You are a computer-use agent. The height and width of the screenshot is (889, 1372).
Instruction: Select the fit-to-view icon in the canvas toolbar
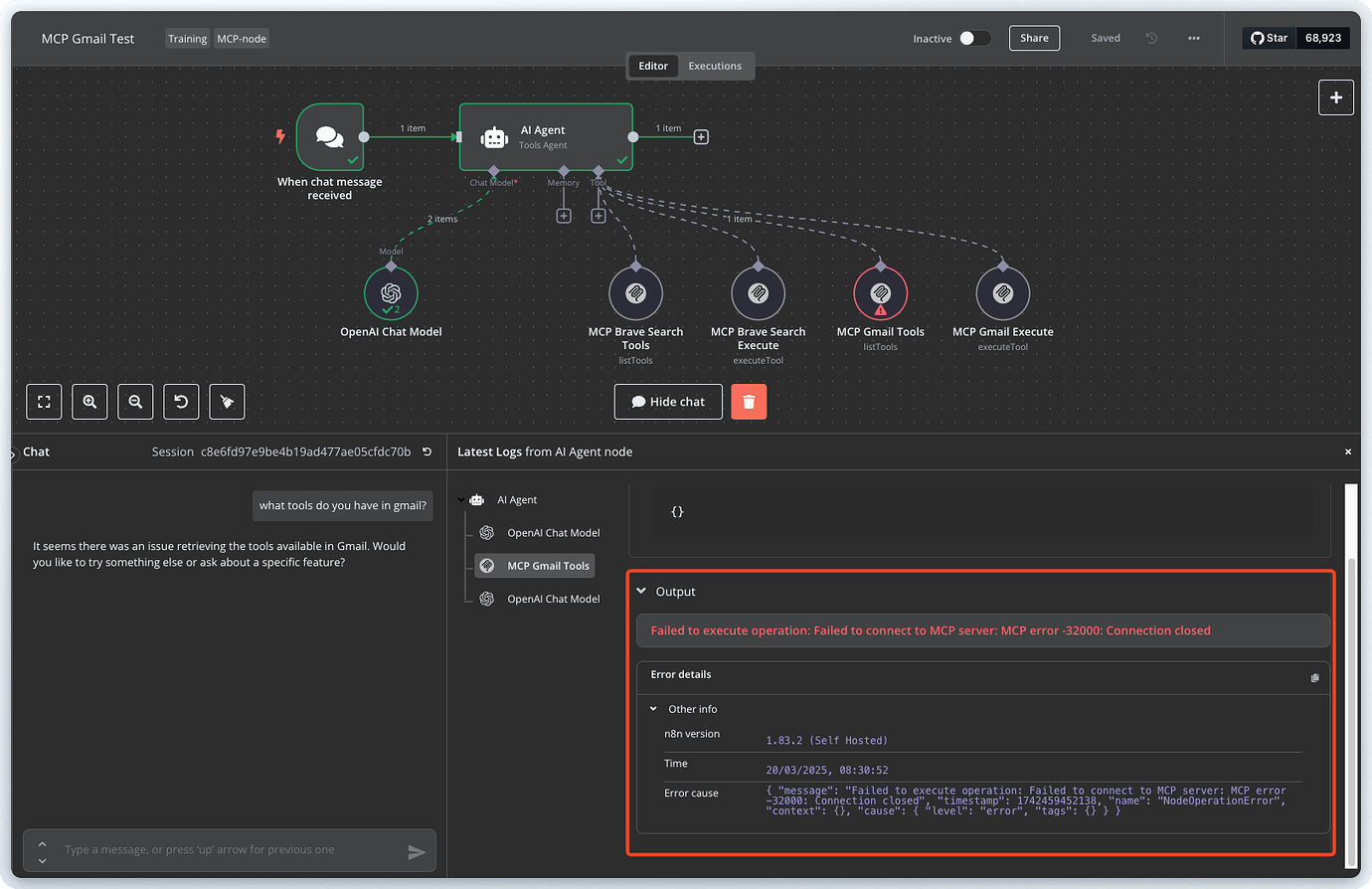tap(44, 401)
